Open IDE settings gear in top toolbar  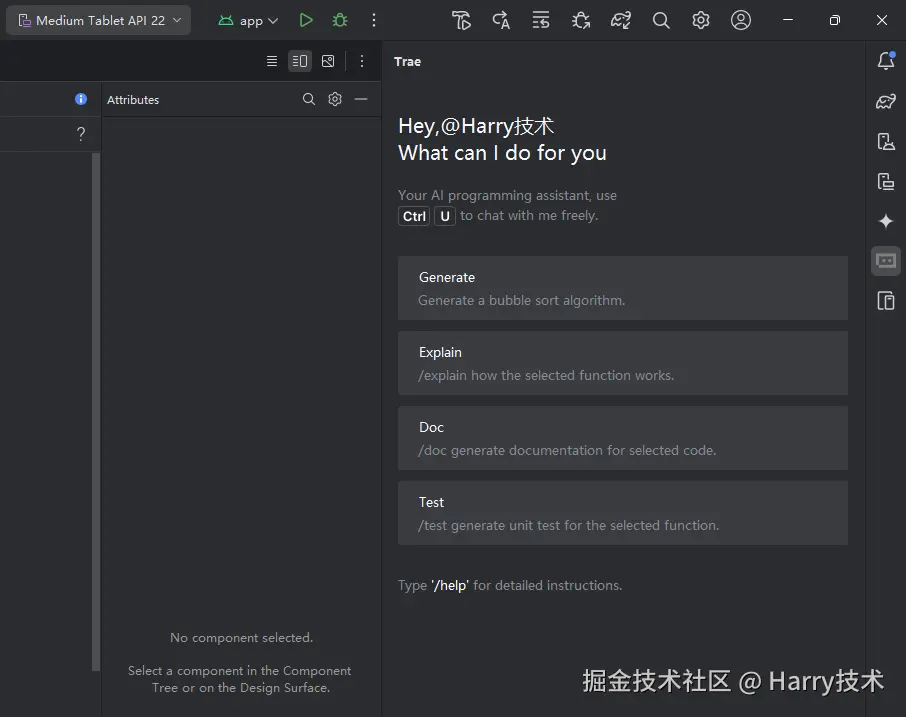coord(701,21)
